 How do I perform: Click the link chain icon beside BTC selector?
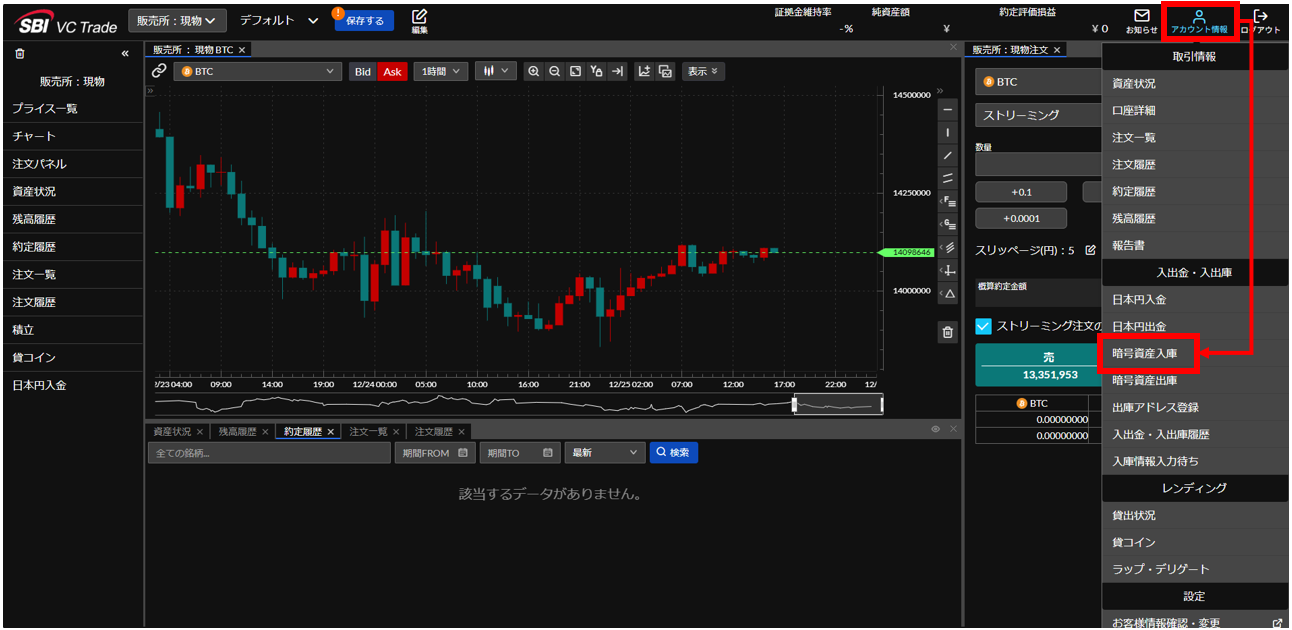point(159,71)
